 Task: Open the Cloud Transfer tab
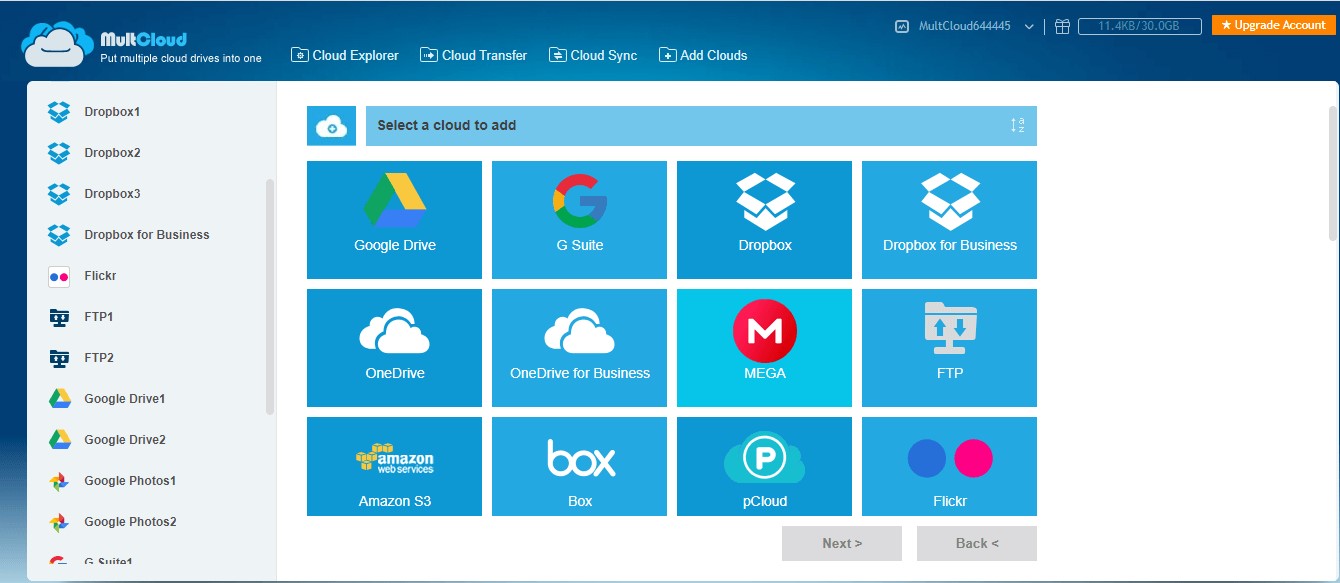pyautogui.click(x=473, y=55)
